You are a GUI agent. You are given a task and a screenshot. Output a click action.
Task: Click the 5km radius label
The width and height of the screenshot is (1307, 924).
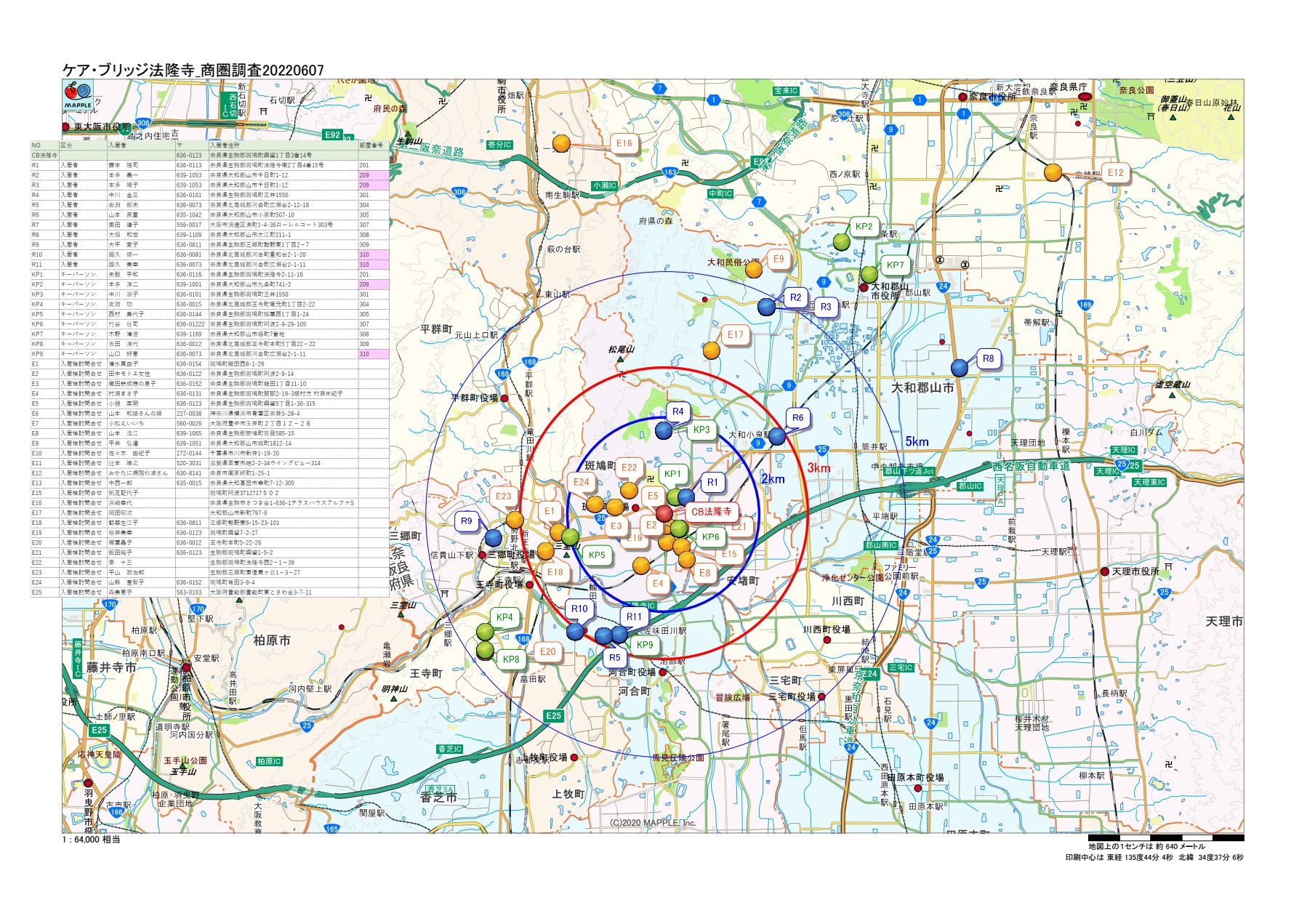click(x=917, y=442)
